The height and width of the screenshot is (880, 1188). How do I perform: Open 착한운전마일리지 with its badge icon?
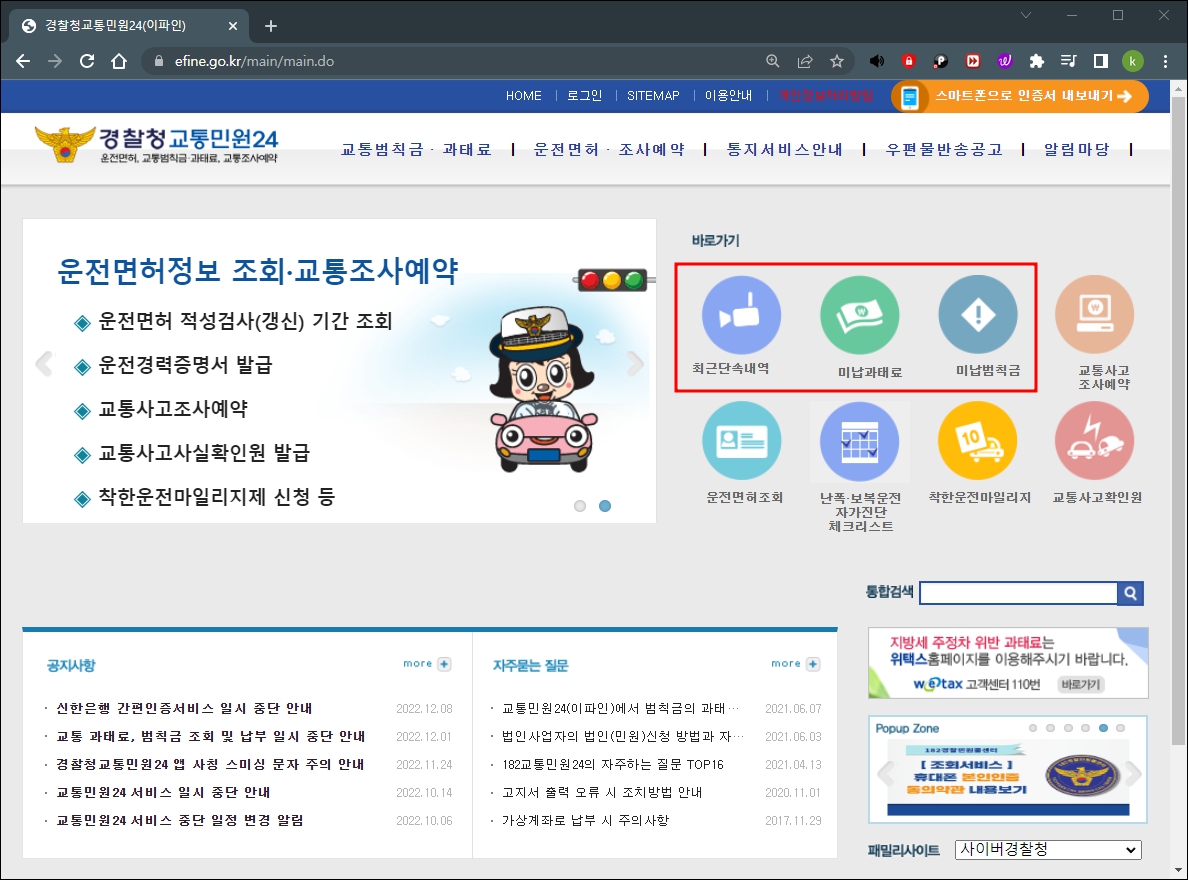coord(978,440)
